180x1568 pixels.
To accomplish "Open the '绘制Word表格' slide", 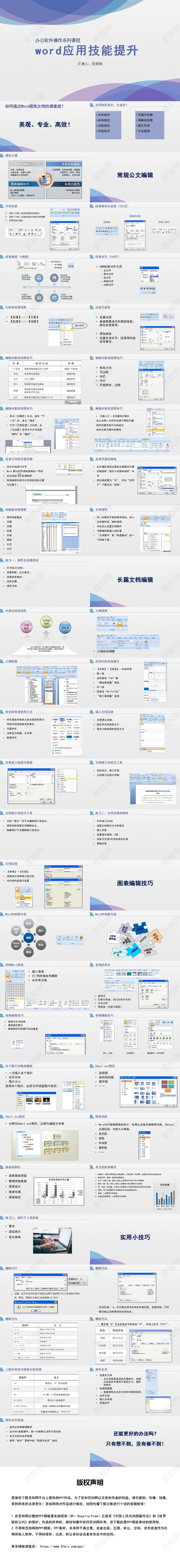I will click(45, 987).
